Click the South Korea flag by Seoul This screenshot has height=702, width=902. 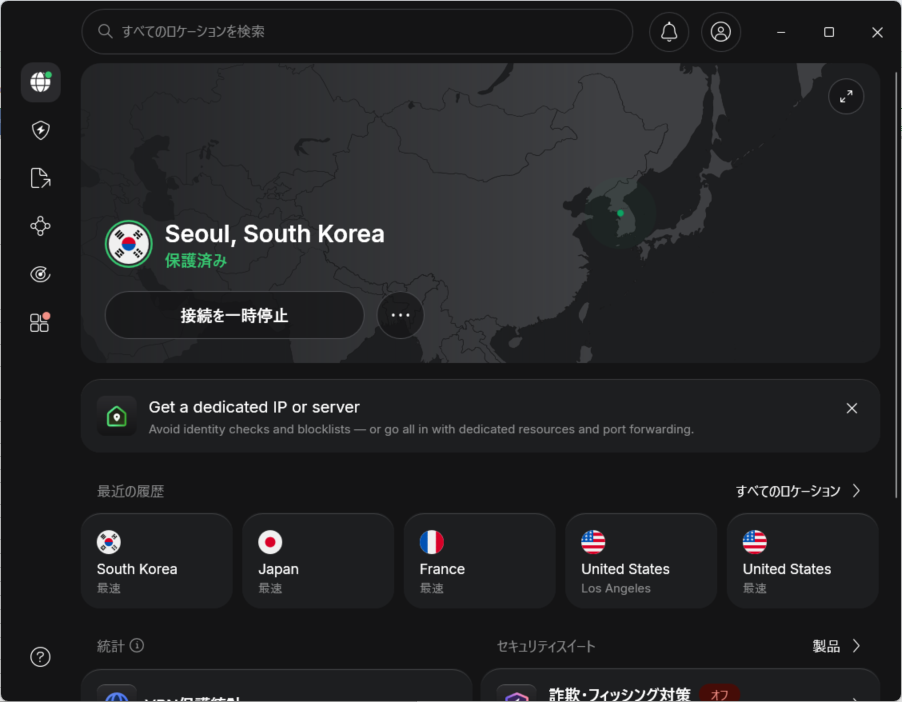click(x=129, y=244)
